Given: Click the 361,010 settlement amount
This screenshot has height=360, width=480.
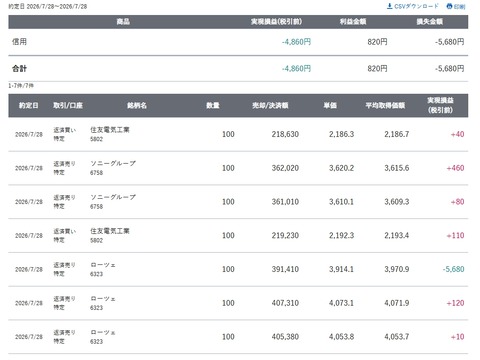Looking at the screenshot, I should pyautogui.click(x=285, y=202).
